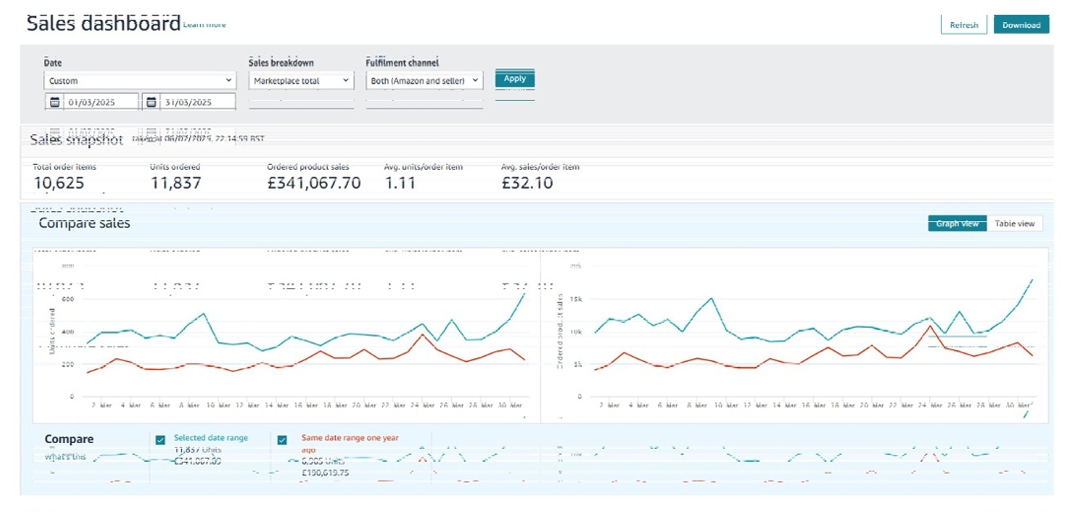1076x521 pixels.
Task: Click the Apply button
Action: pos(515,79)
